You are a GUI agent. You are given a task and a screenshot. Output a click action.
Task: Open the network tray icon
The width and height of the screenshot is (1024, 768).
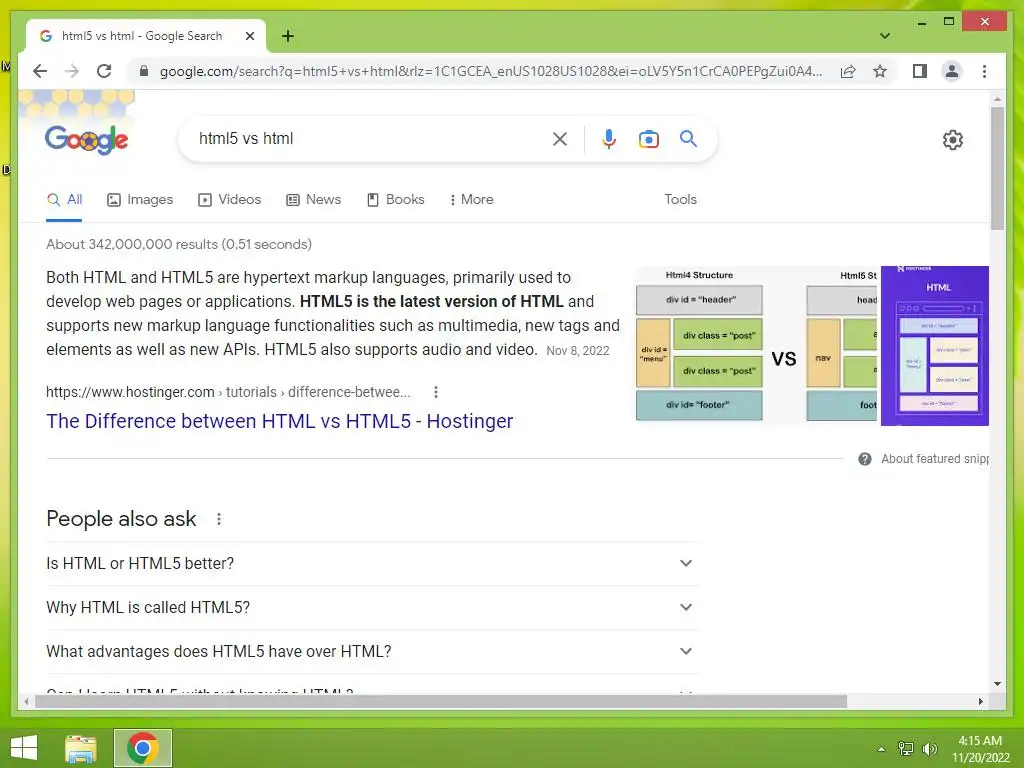[x=906, y=748]
